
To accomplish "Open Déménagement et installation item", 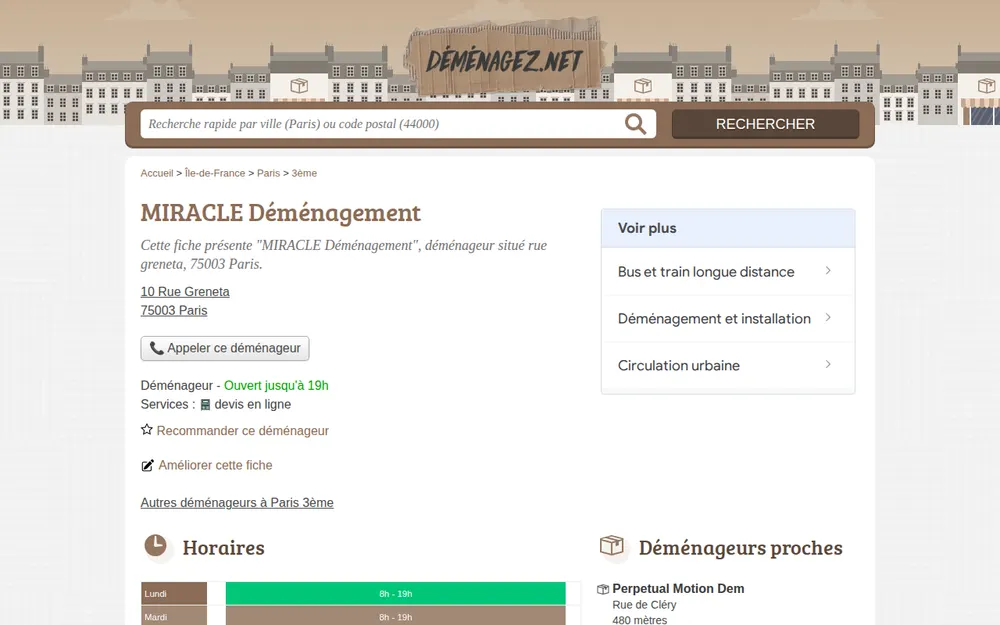I will 728,318.
